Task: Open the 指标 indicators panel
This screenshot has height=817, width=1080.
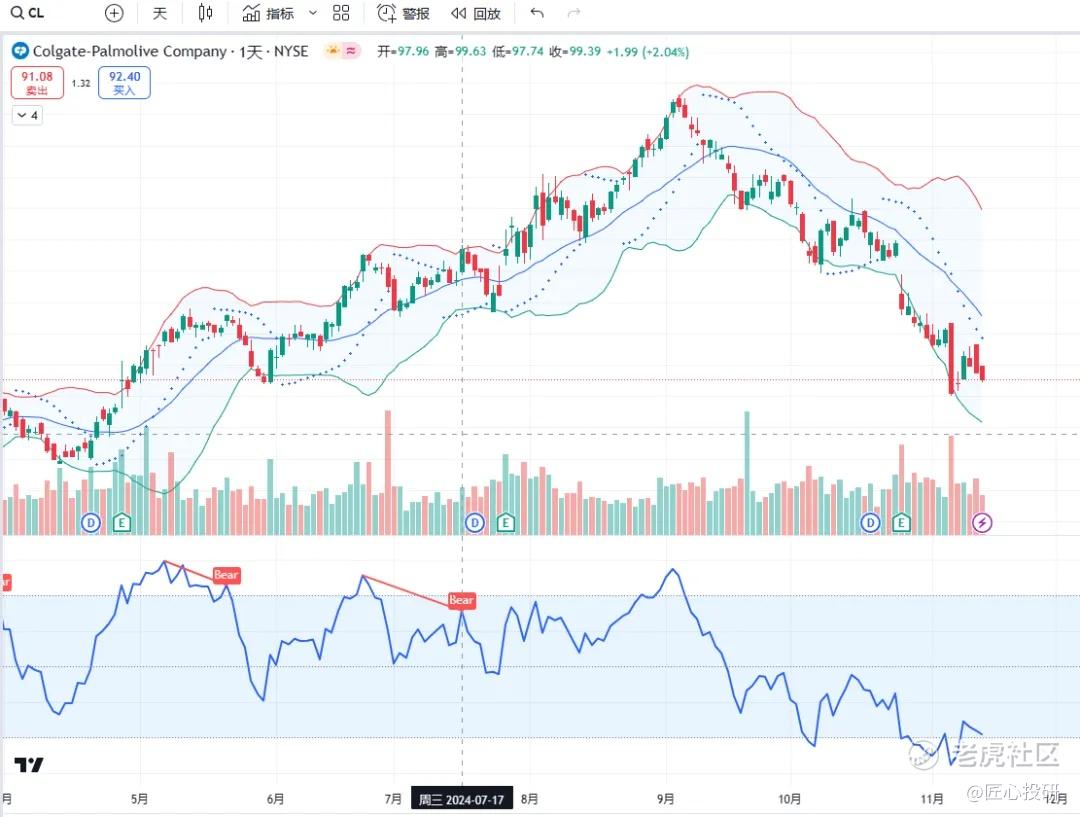Action: pyautogui.click(x=269, y=13)
